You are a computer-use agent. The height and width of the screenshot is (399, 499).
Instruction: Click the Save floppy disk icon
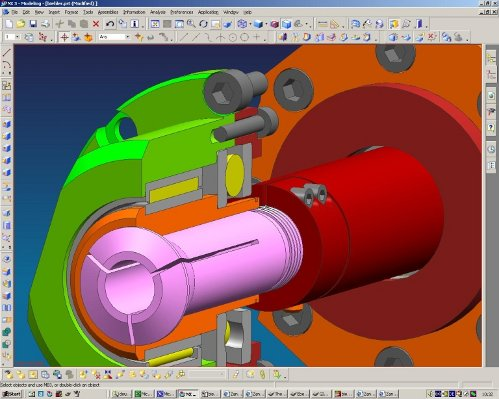point(33,24)
